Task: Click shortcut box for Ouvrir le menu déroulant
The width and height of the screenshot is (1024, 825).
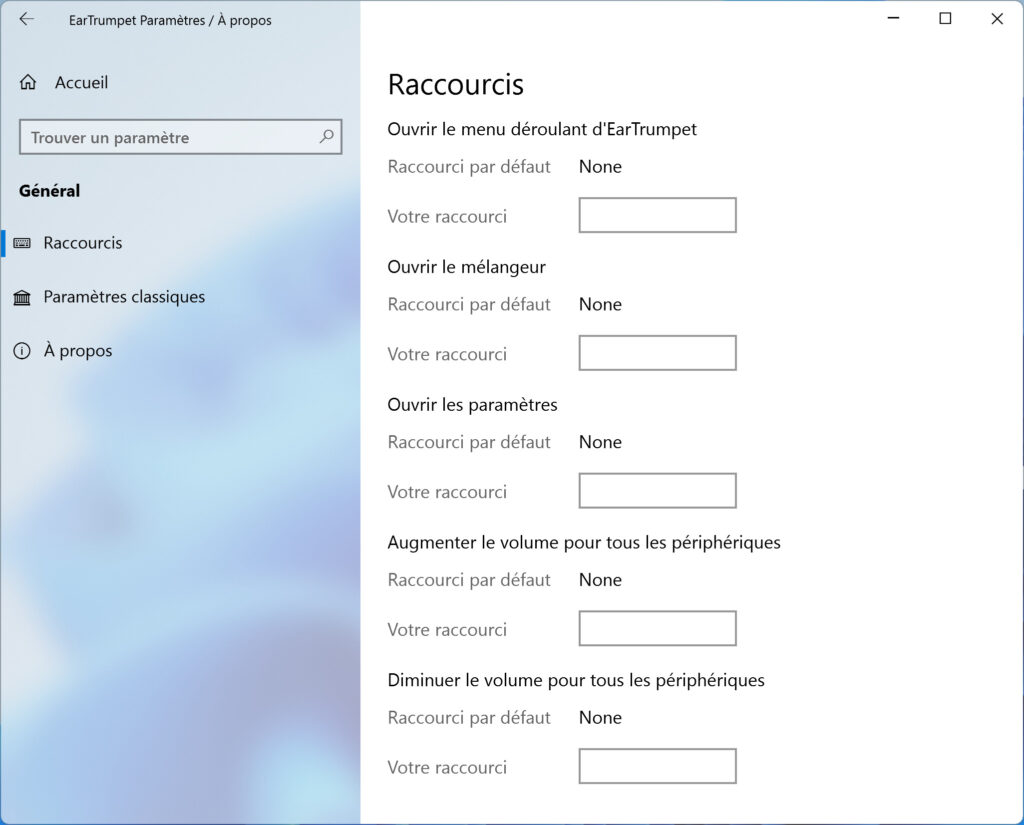Action: 658,215
